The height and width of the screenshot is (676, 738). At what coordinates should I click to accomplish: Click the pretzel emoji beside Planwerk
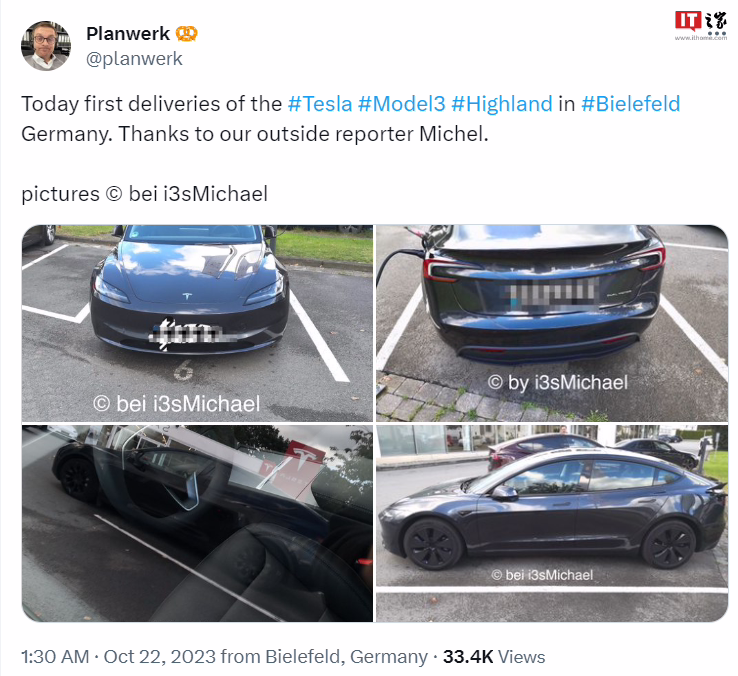pyautogui.click(x=186, y=33)
